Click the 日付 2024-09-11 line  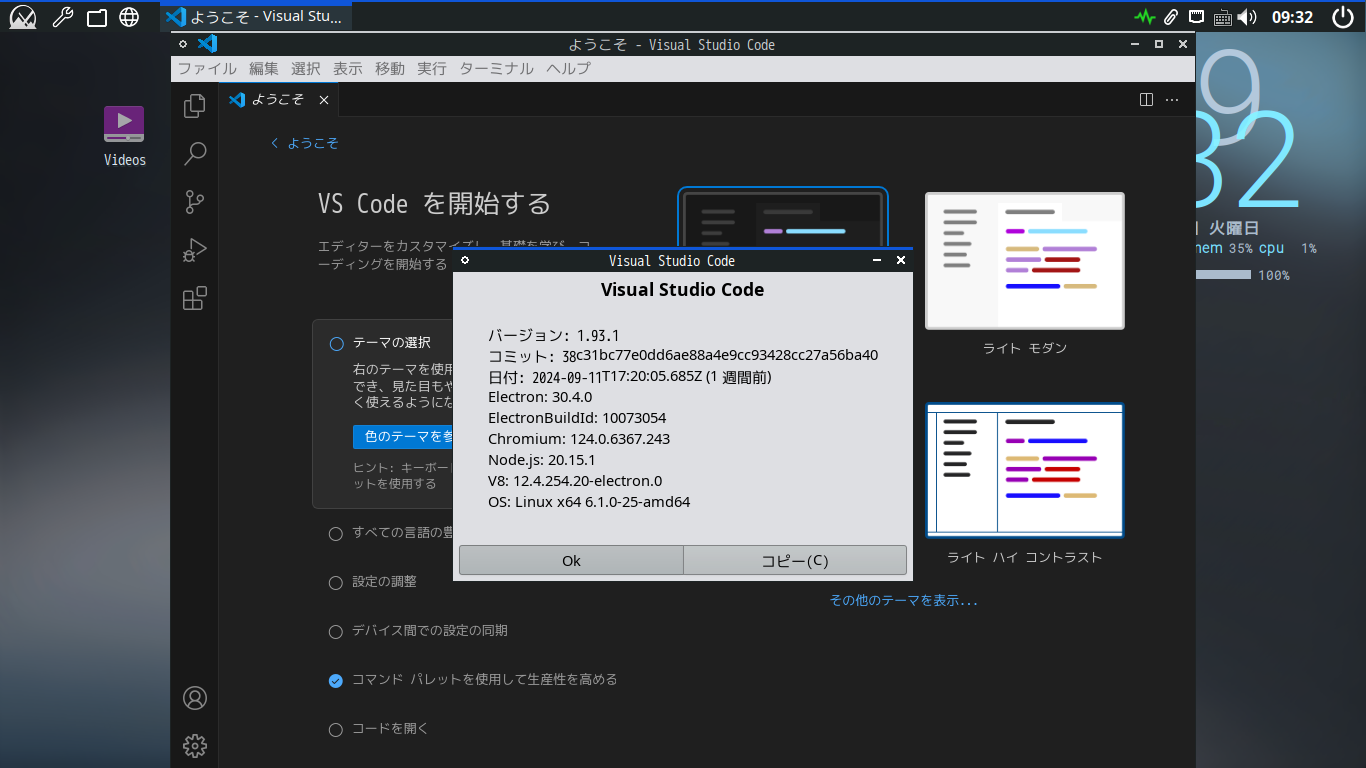[630, 377]
